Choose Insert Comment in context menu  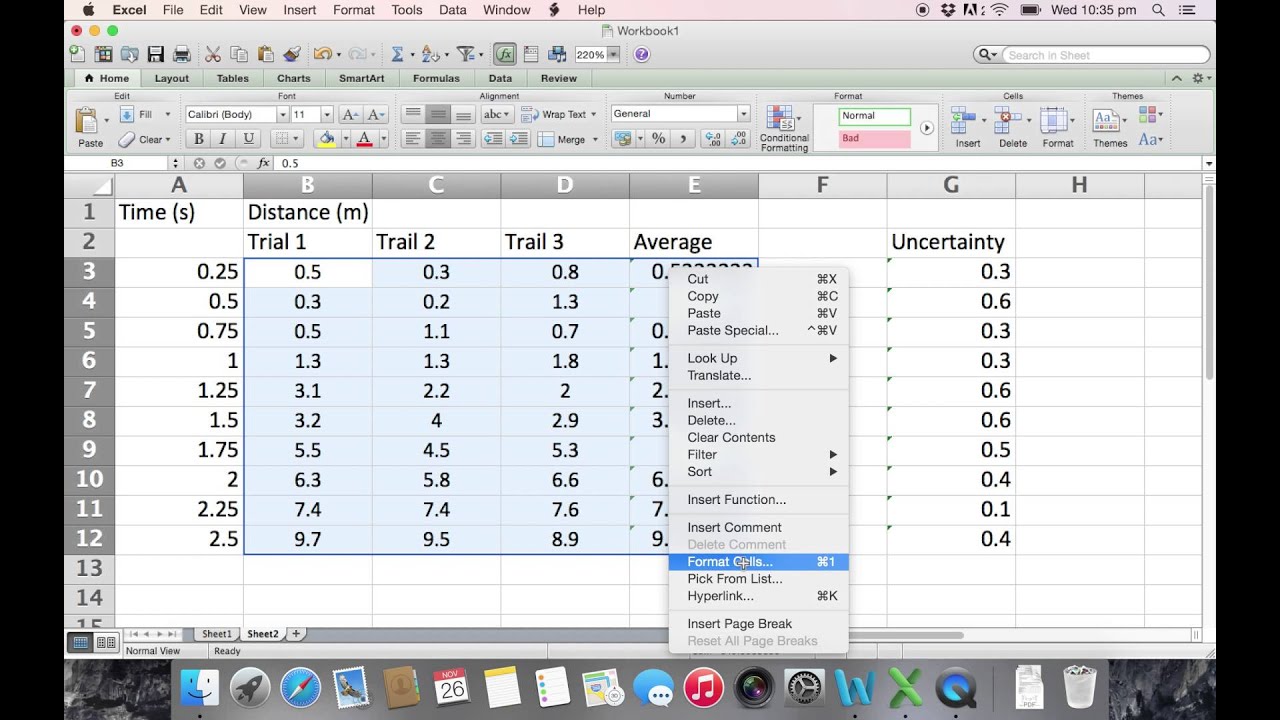click(758, 527)
